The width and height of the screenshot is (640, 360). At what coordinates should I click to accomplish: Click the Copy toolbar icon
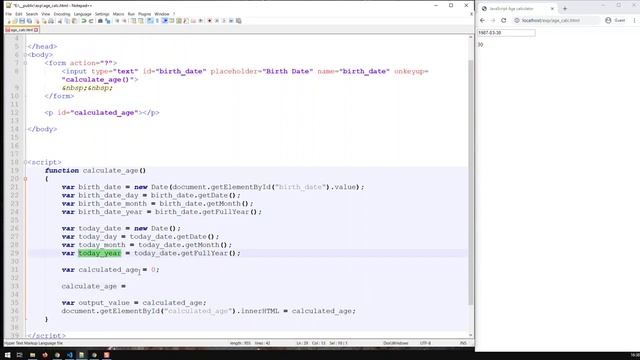tap(67, 21)
